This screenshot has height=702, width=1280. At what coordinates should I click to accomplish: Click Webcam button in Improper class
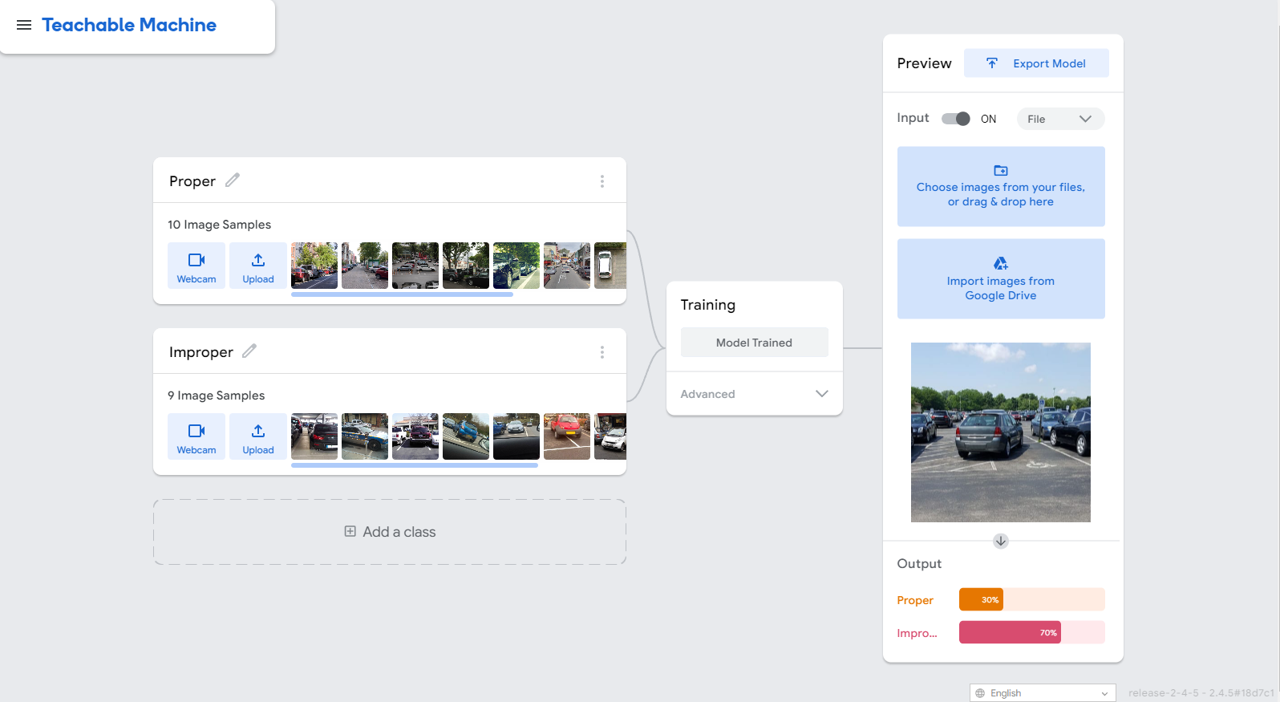pyautogui.click(x=196, y=437)
